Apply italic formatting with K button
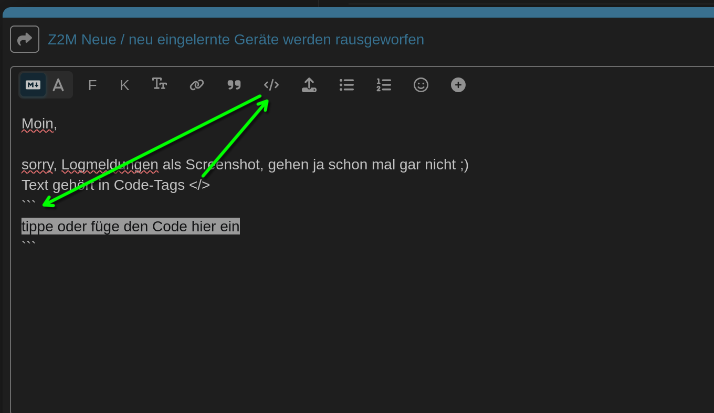Viewport: 714px width, 413px height. coord(124,85)
